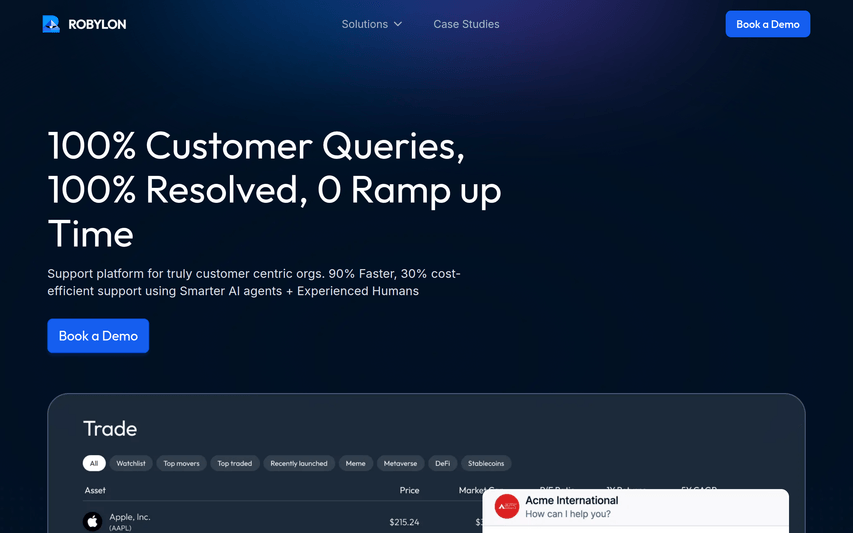The width and height of the screenshot is (853, 533).
Task: Choose the Top traded filter
Action: [235, 464]
